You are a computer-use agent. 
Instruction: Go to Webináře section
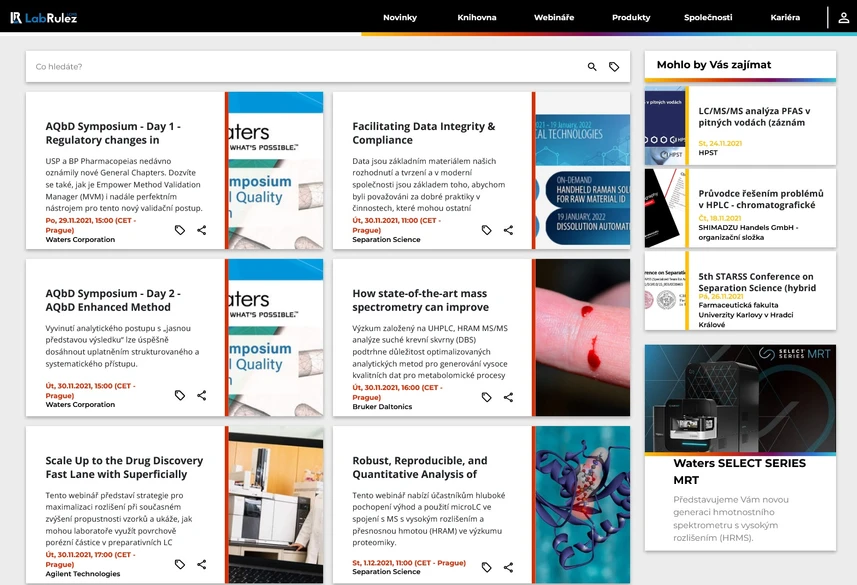click(x=554, y=17)
